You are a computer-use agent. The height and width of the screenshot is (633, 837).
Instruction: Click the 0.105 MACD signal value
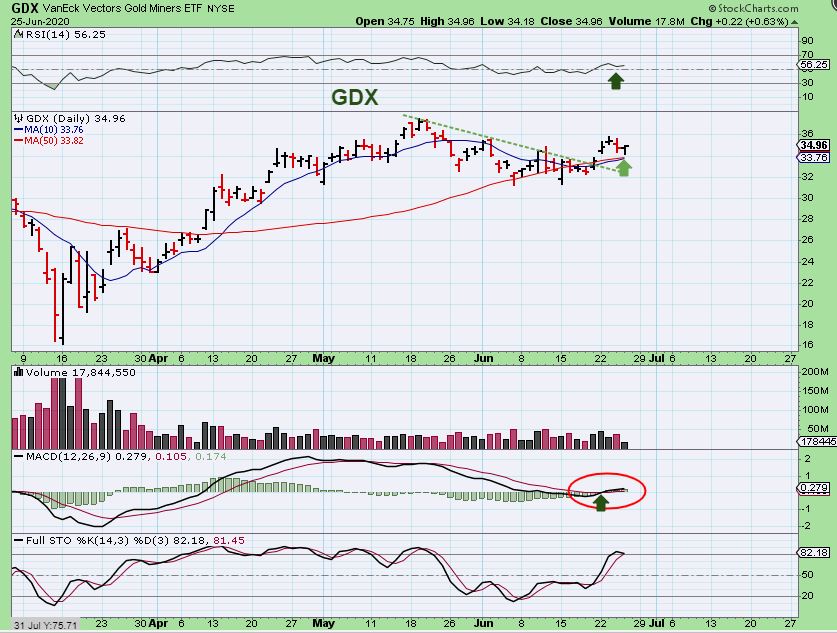coord(171,457)
